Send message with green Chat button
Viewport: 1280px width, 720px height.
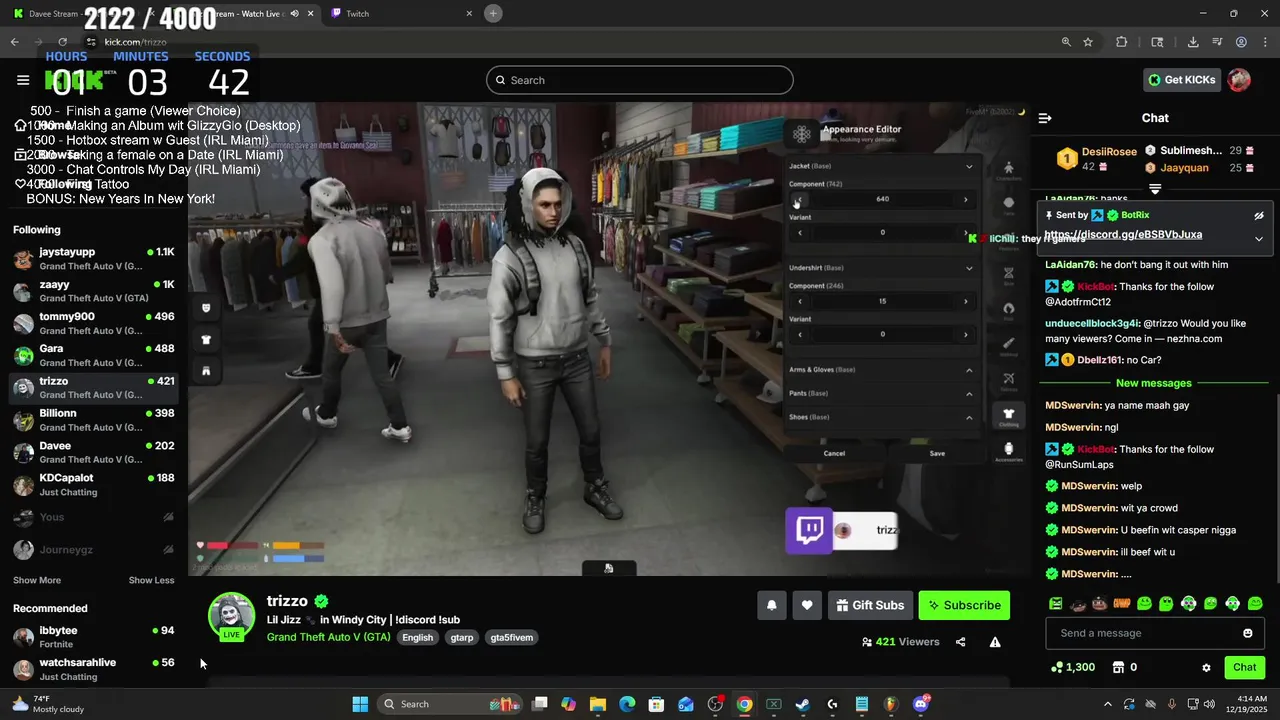click(1244, 667)
